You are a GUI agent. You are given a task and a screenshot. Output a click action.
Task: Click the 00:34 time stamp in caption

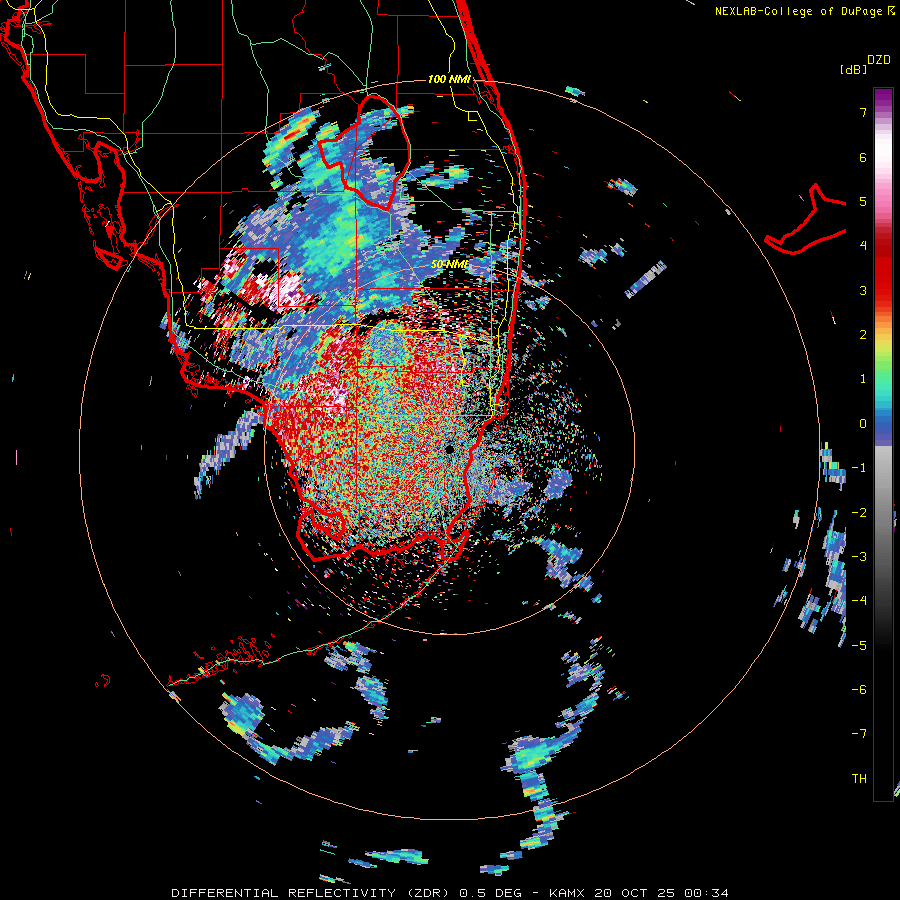tap(706, 893)
